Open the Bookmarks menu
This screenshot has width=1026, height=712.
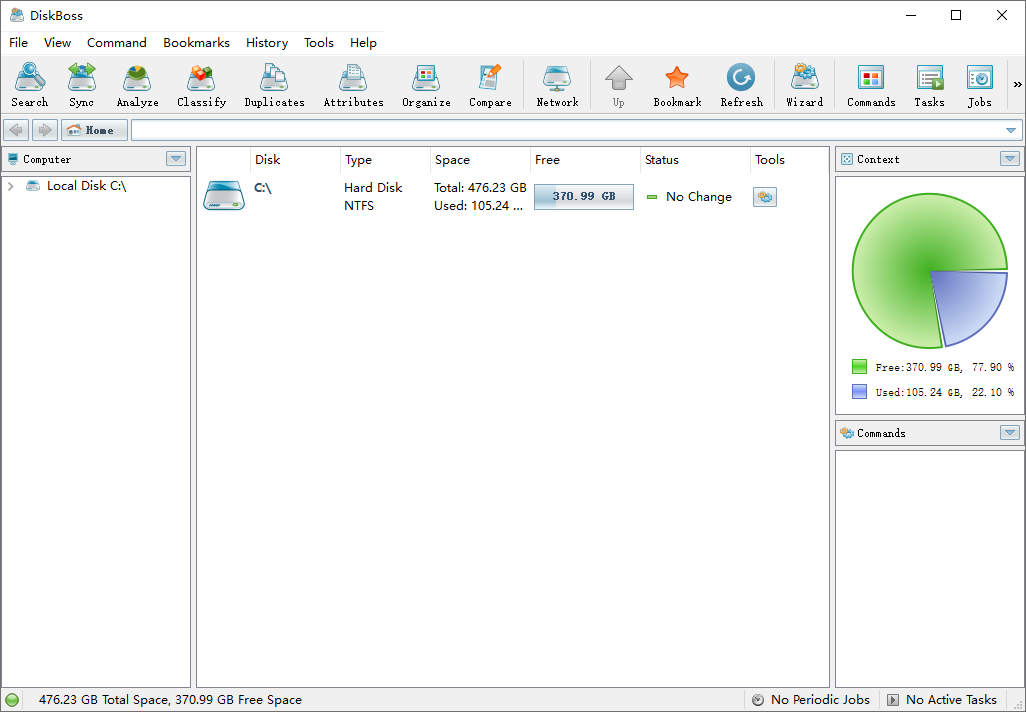coord(196,43)
